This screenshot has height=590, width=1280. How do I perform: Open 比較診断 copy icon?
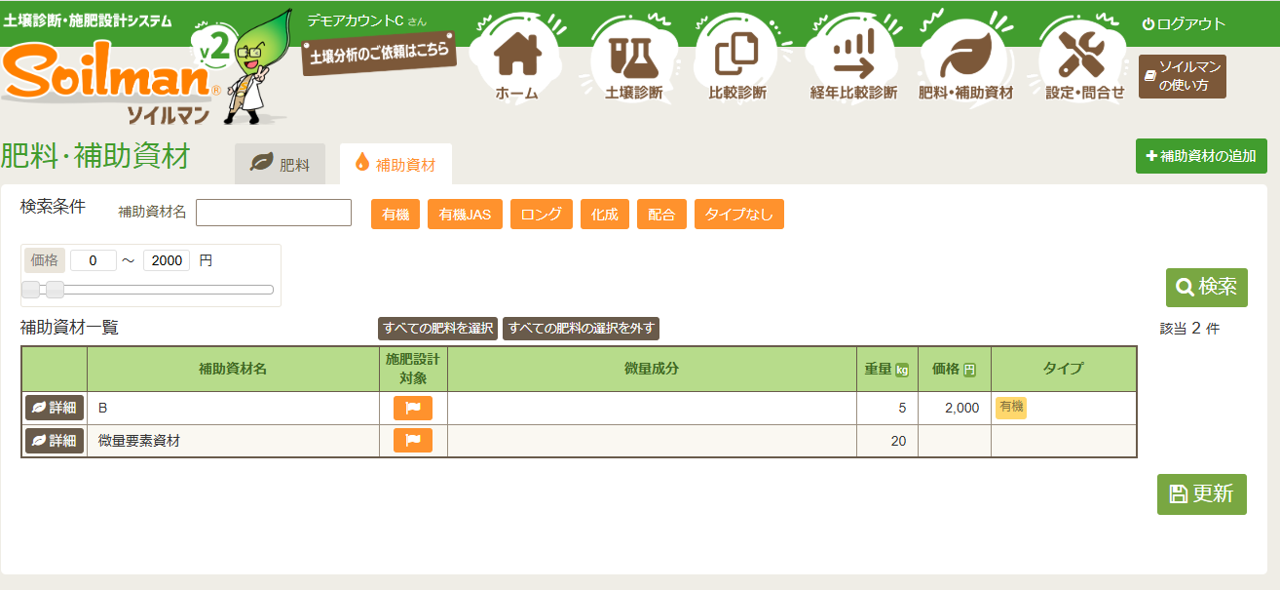tap(737, 60)
